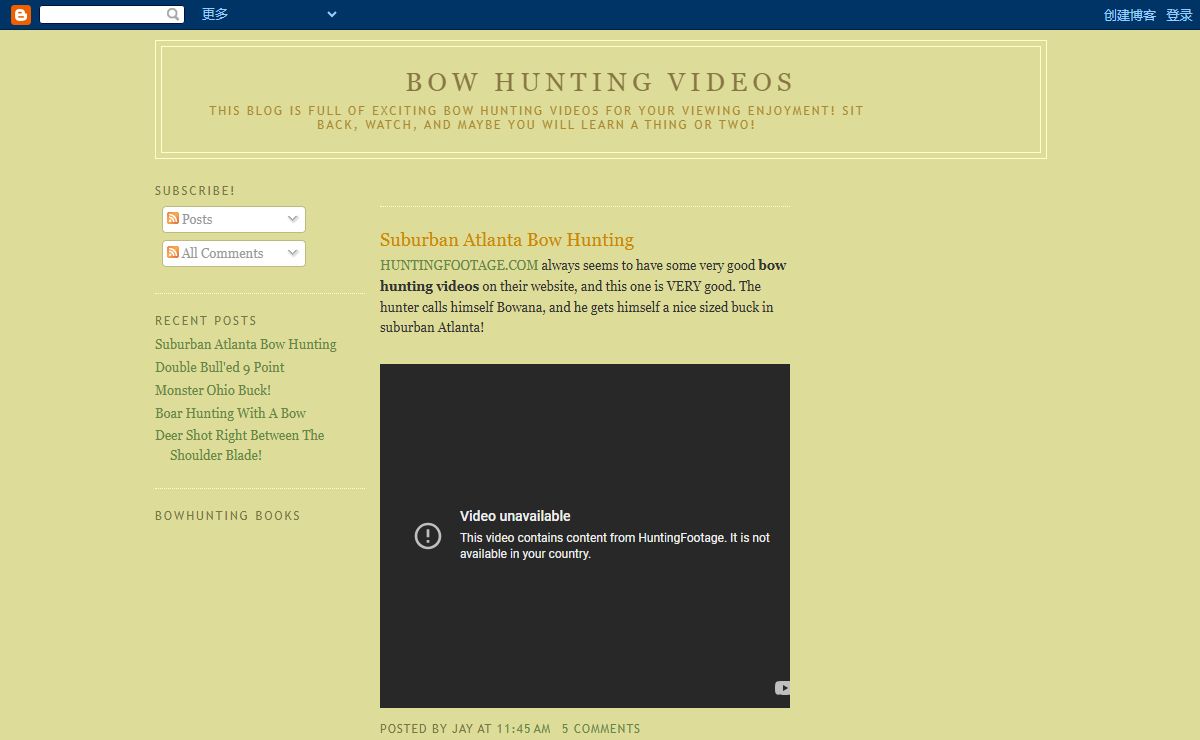Click the YouTube logo in video player
The width and height of the screenshot is (1200, 740).
[x=782, y=688]
